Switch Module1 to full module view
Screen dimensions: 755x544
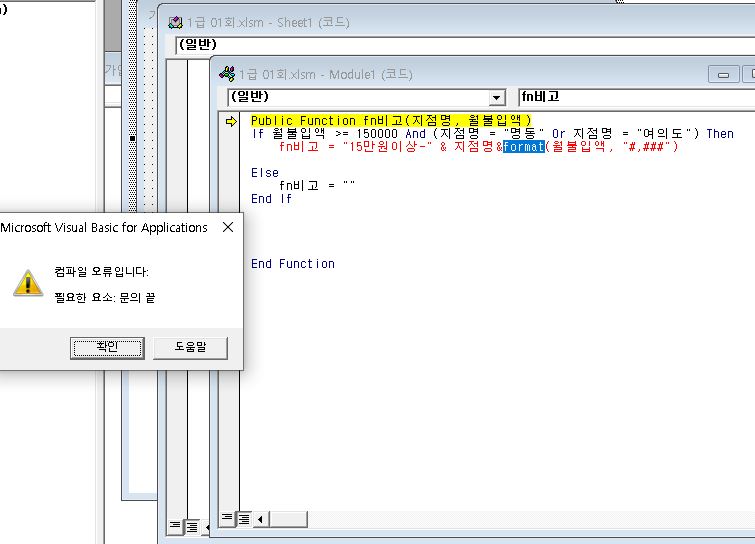coord(243,518)
